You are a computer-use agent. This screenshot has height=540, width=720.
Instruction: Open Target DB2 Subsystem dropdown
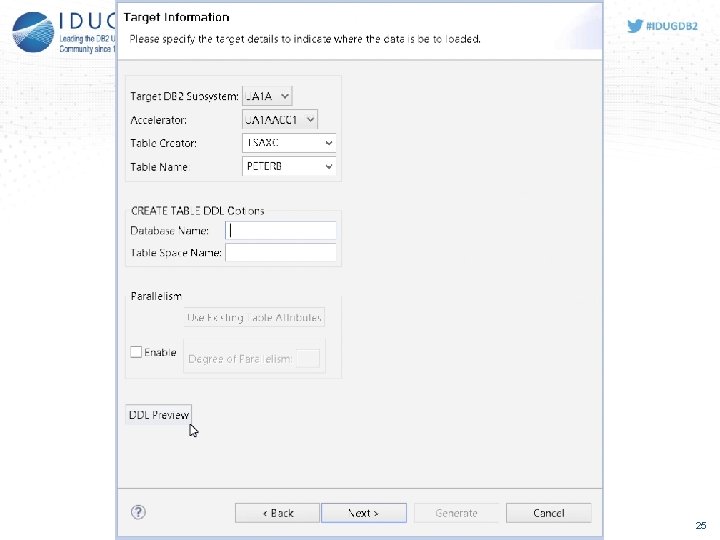pos(267,96)
